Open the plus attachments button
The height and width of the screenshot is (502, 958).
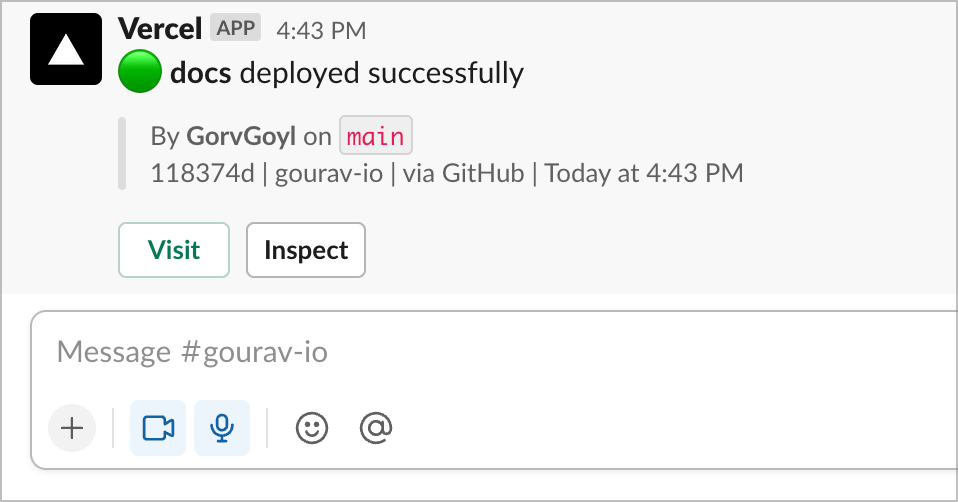click(72, 428)
